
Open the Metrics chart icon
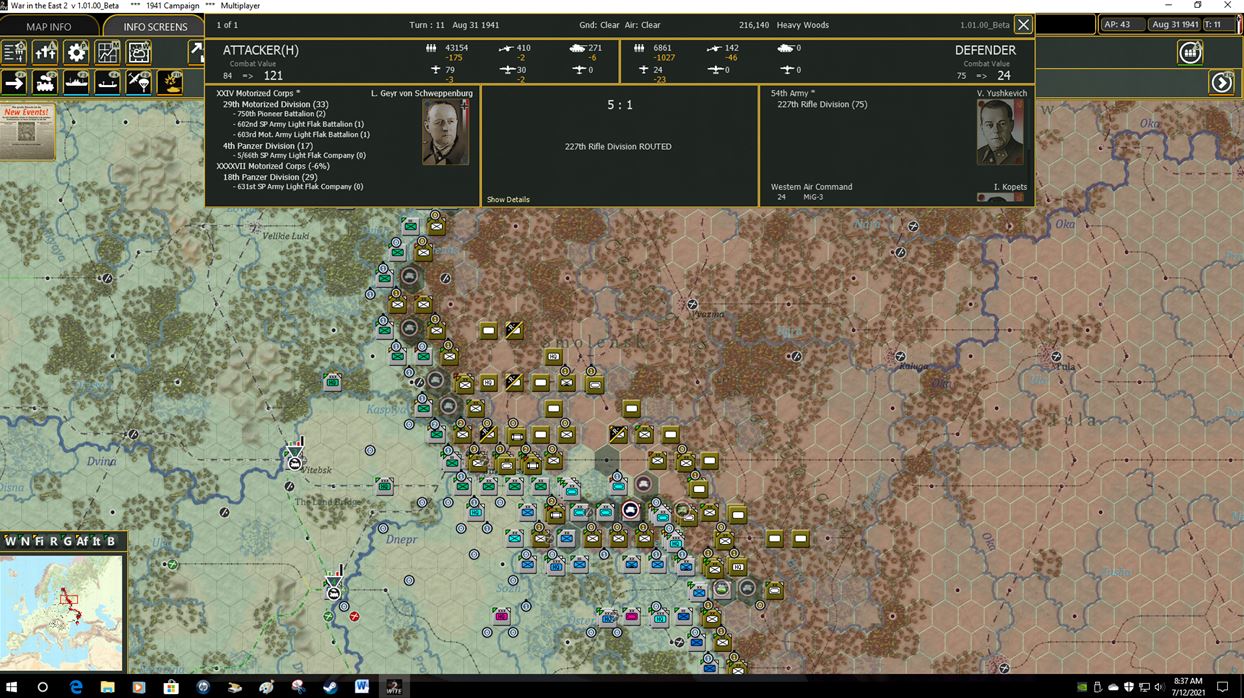(107, 52)
